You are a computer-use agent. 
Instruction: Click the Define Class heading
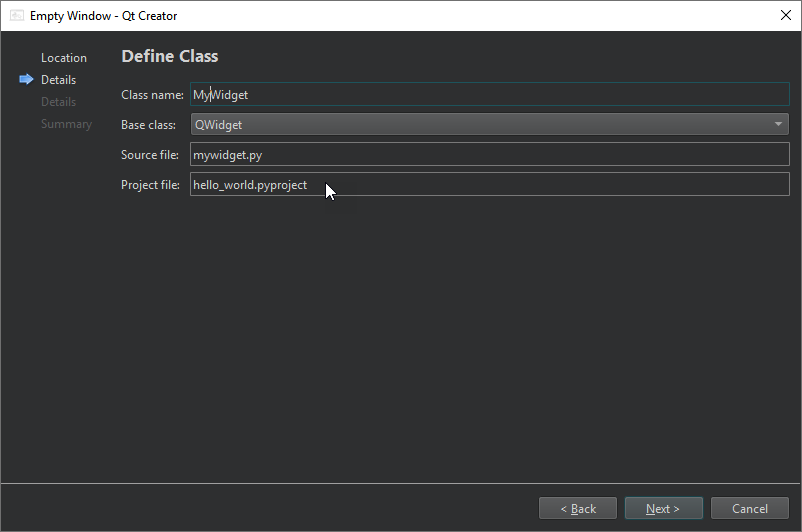170,57
